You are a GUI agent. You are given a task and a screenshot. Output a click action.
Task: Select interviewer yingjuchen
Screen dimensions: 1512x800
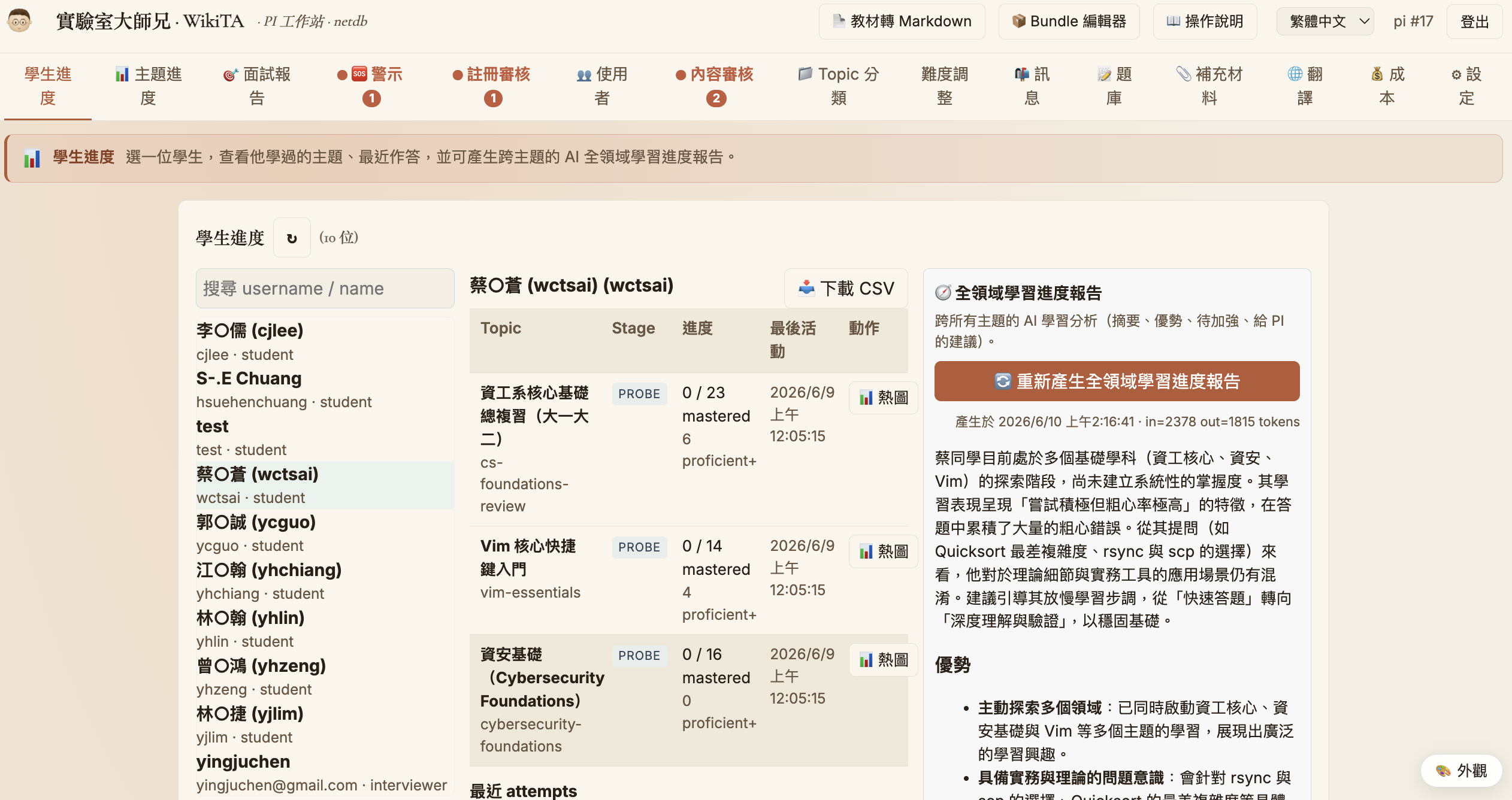tap(325, 772)
